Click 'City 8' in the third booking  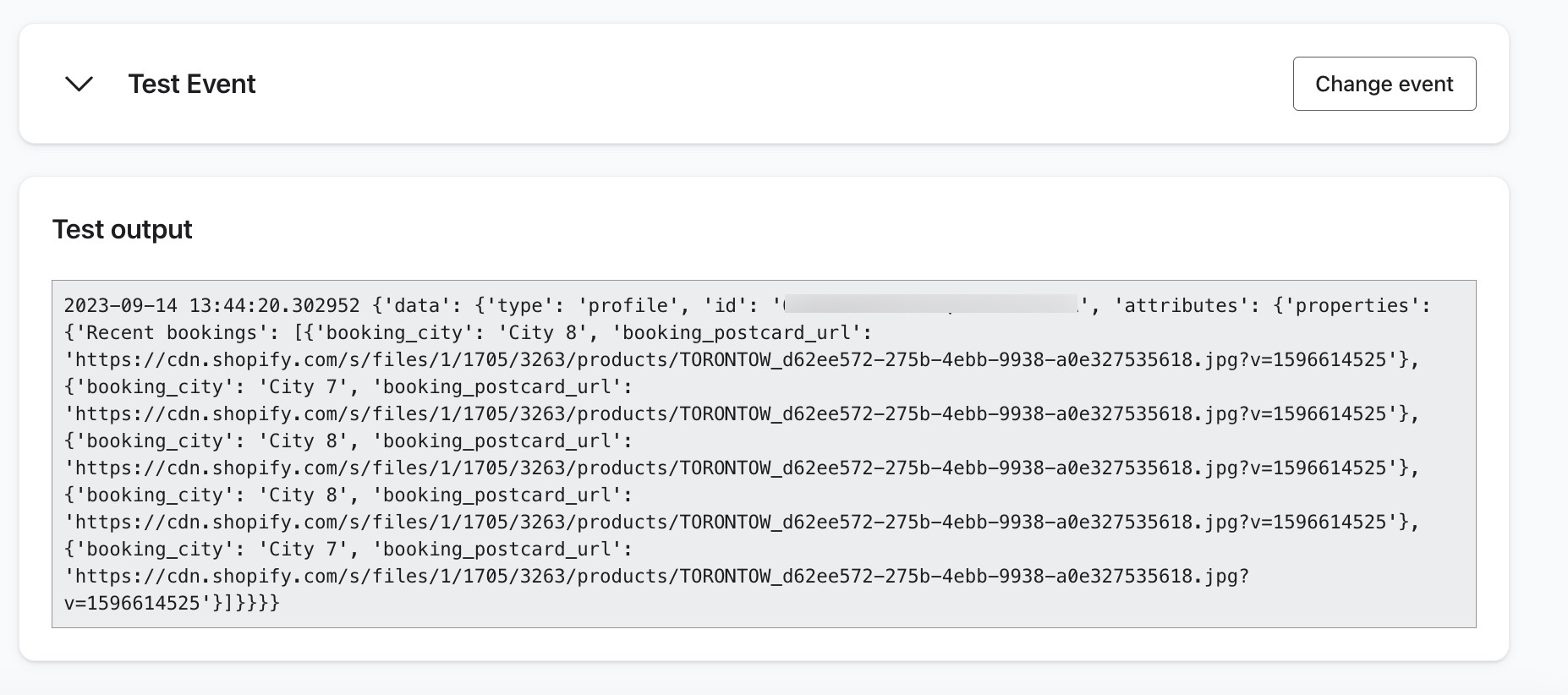[303, 441]
